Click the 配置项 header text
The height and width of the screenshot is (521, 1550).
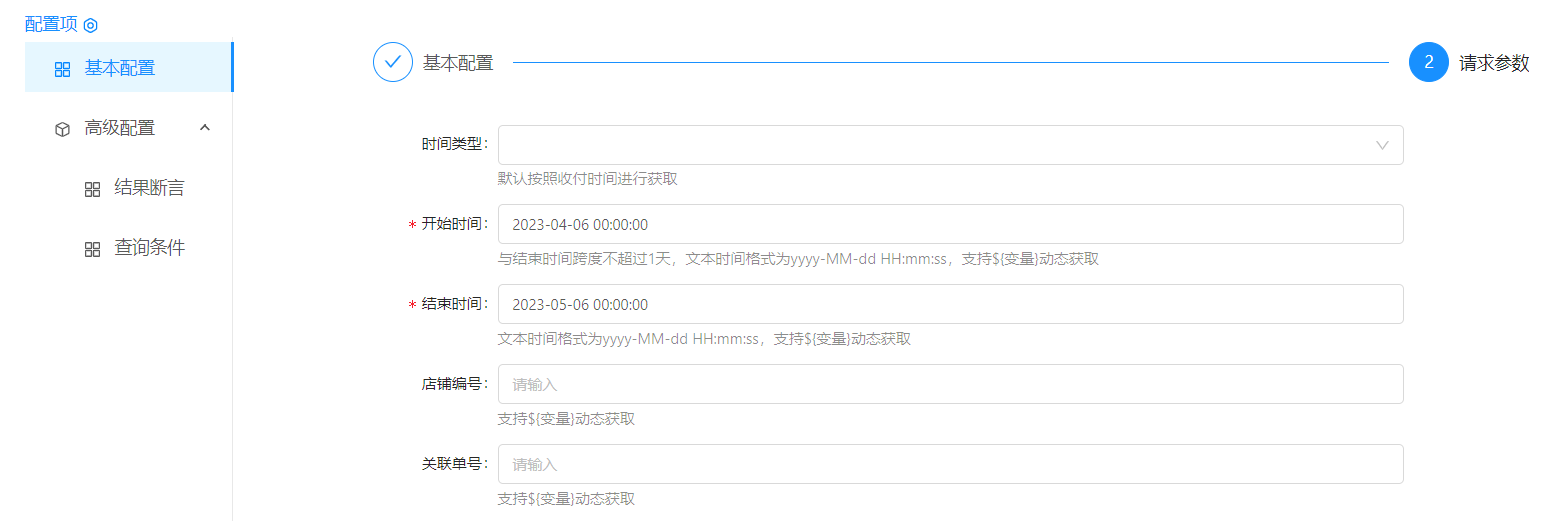pyautogui.click(x=51, y=25)
